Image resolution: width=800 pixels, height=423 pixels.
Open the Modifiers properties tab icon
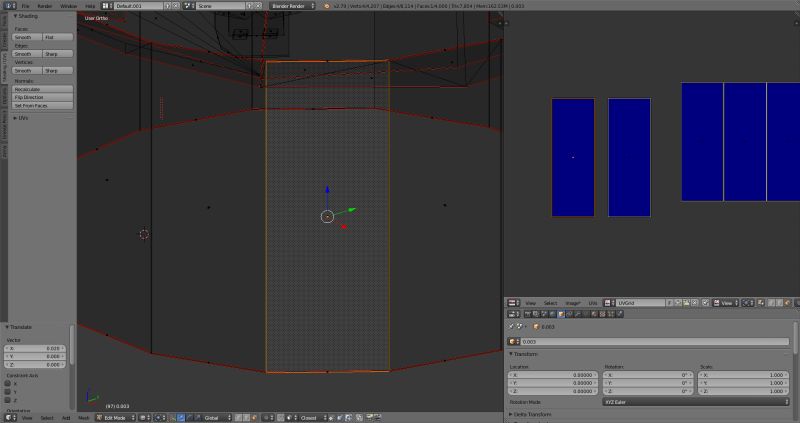point(578,314)
